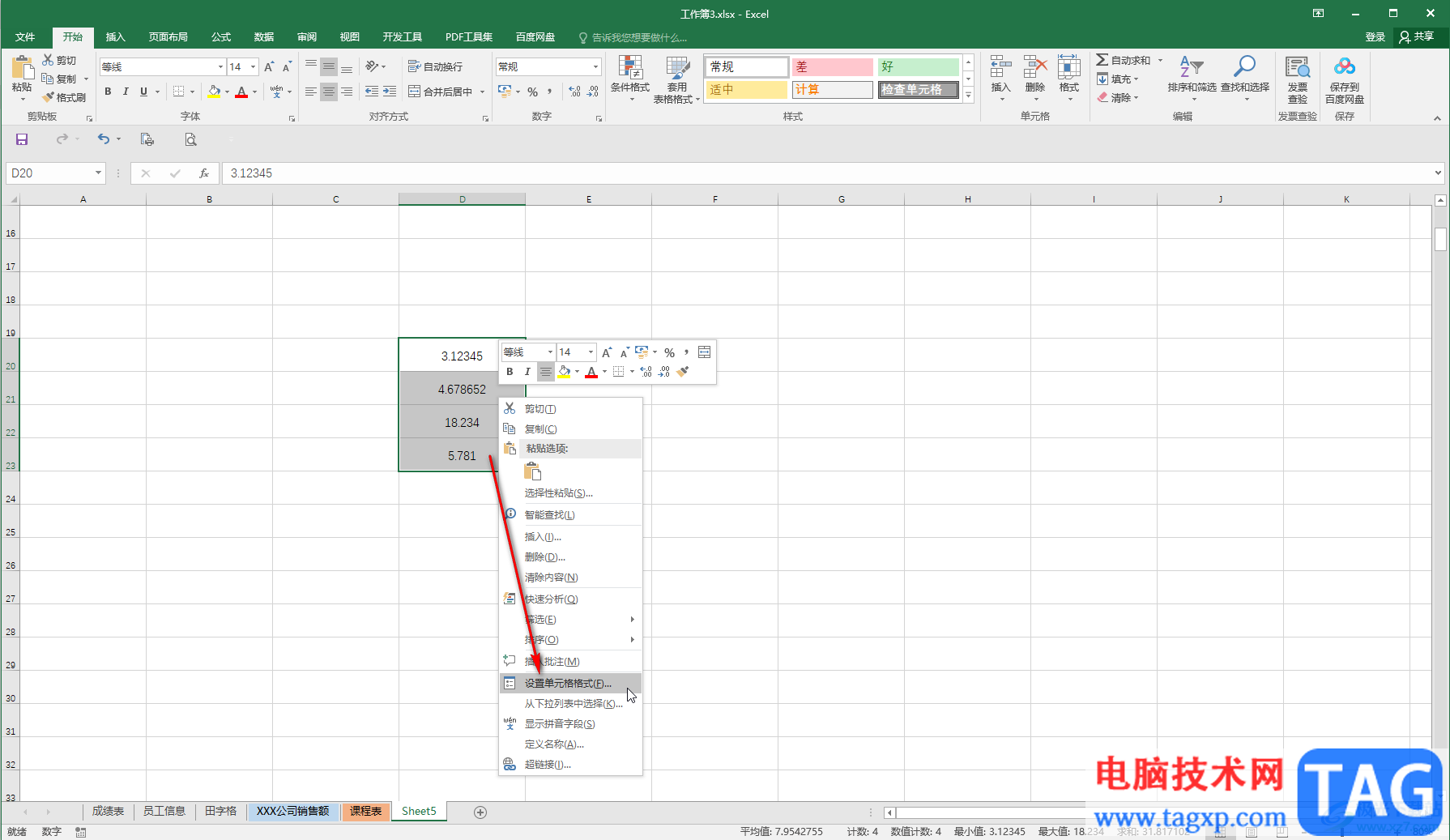The width and height of the screenshot is (1450, 840).
Task: Click the Undo arrow icon
Action: click(x=103, y=139)
